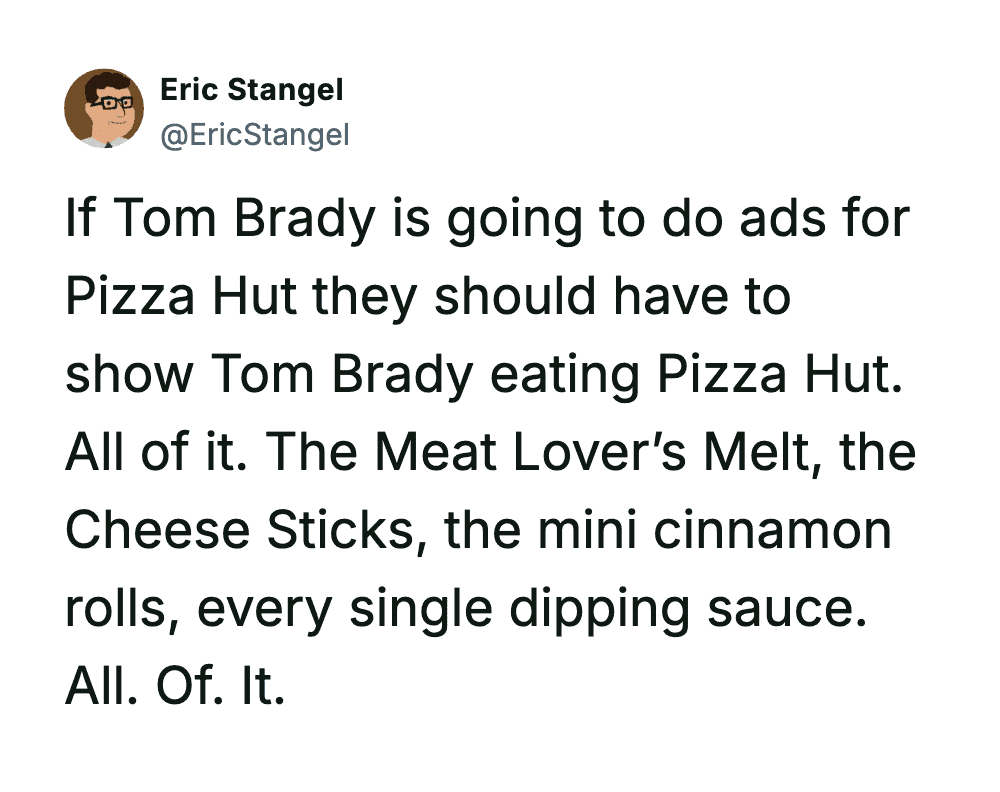Click the word "If" starting the tweet
Image resolution: width=1000 pixels, height=792 pixels.
click(x=78, y=218)
